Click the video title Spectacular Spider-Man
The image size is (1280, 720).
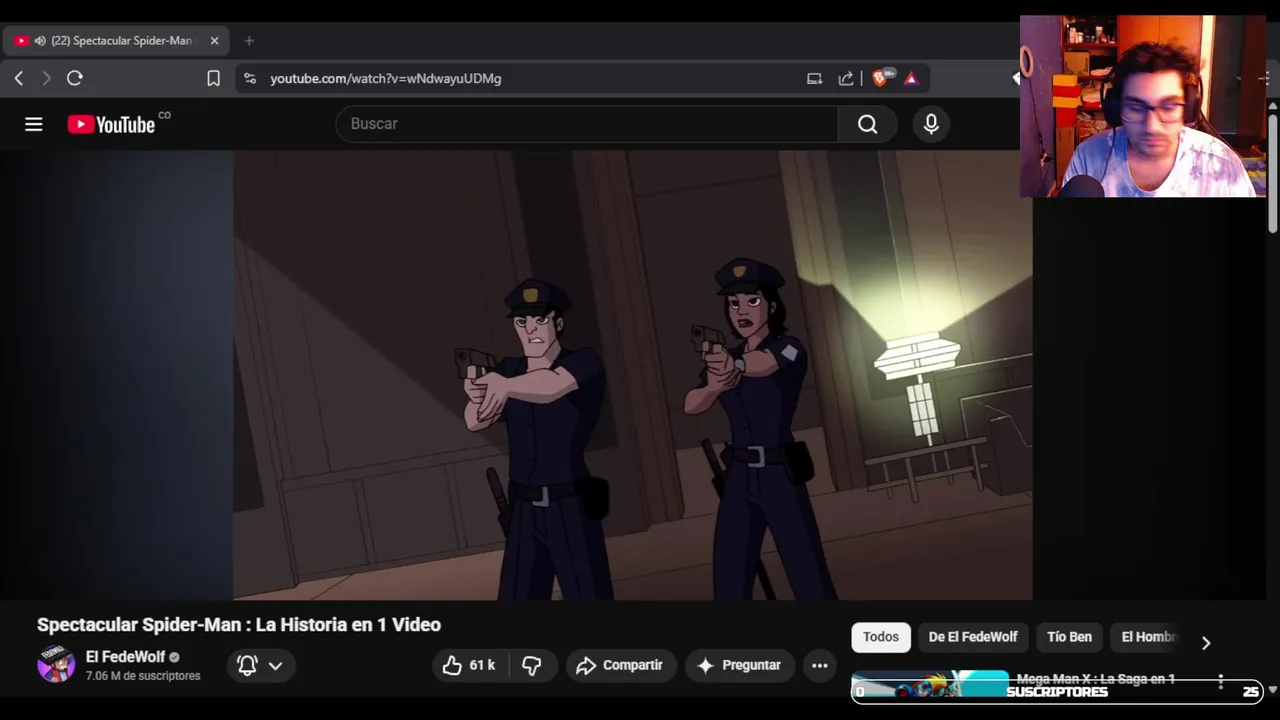click(239, 624)
